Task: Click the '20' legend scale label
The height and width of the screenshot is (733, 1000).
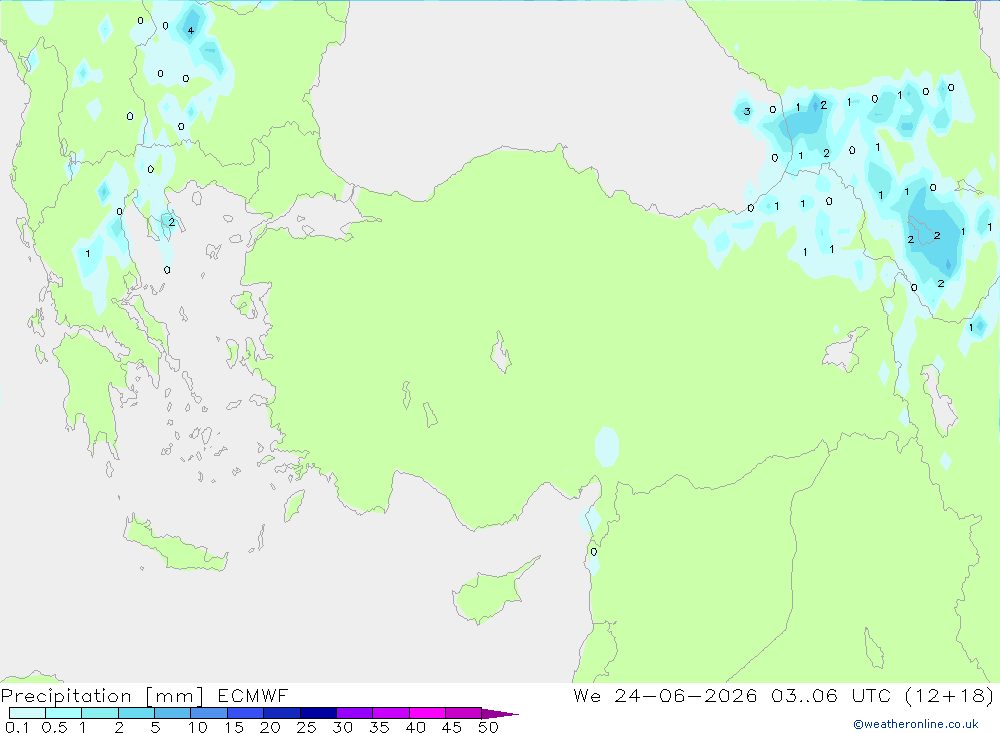Action: [270, 727]
